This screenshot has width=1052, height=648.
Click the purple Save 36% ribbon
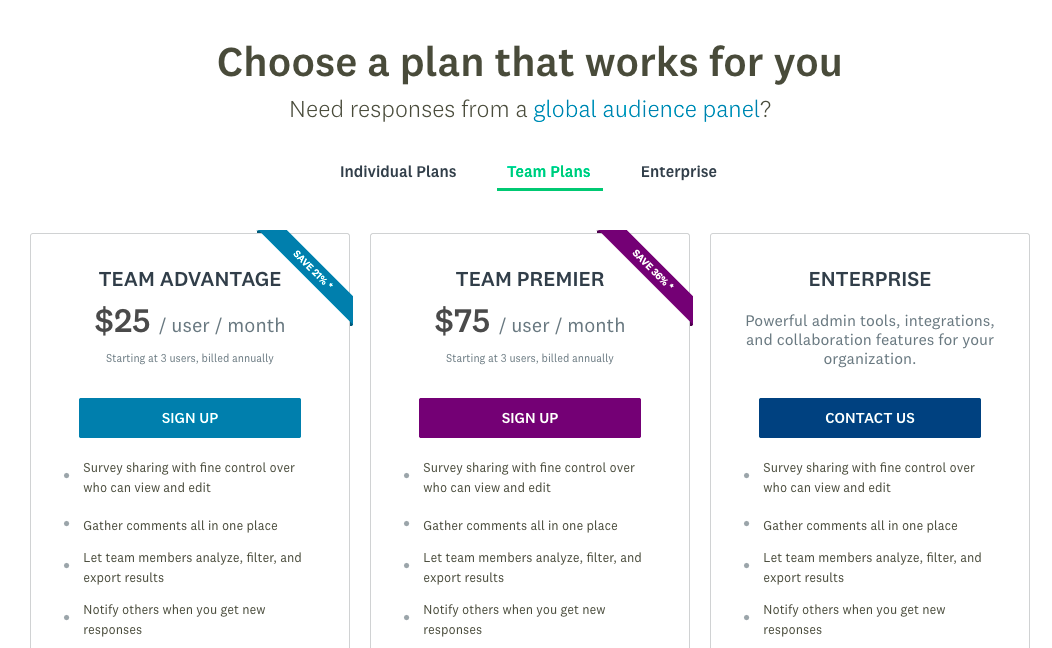[652, 272]
